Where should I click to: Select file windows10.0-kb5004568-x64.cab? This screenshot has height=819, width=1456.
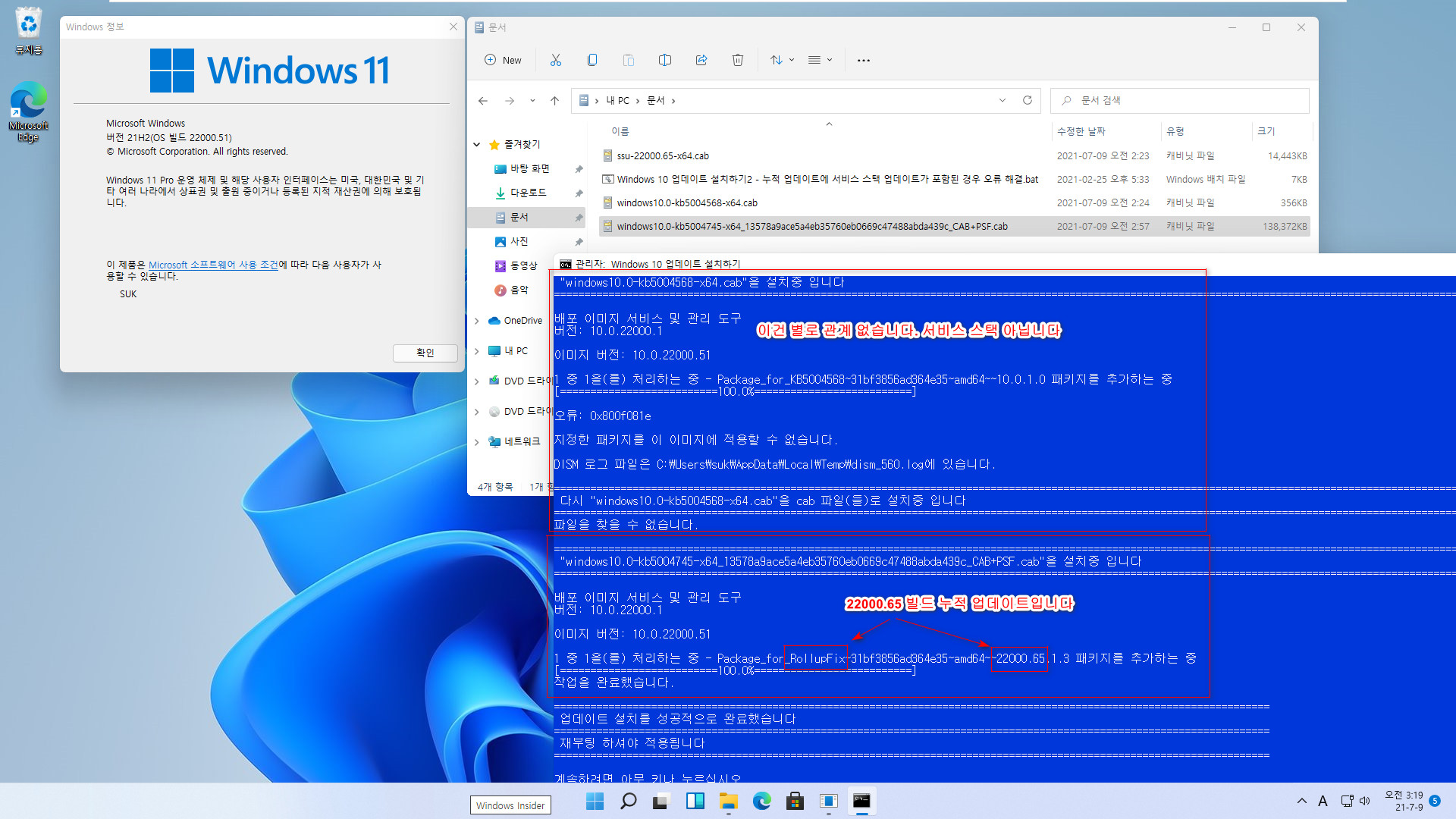pos(687,202)
